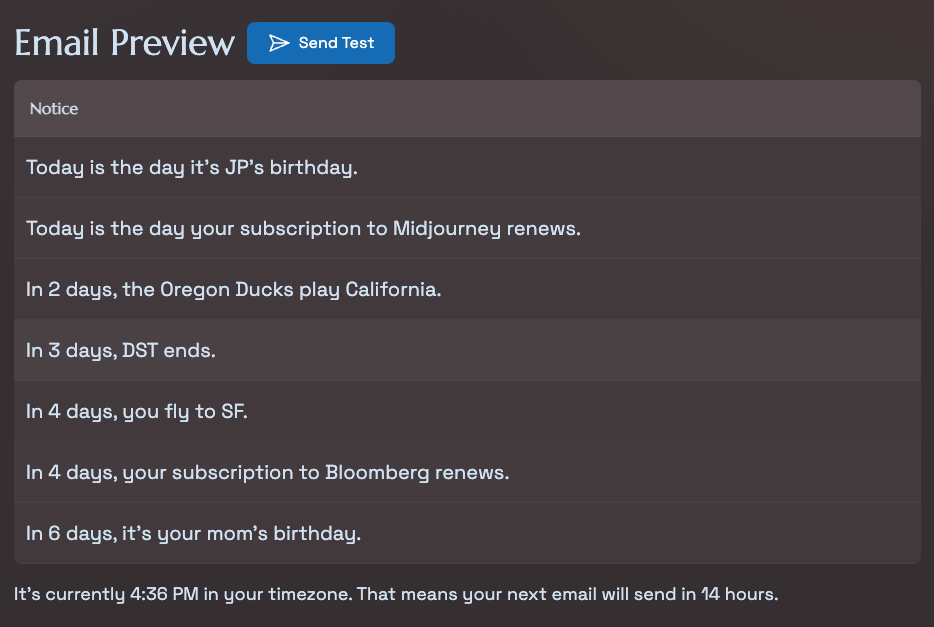Click the Notice column header
Viewport: 934px width, 627px height.
point(54,109)
